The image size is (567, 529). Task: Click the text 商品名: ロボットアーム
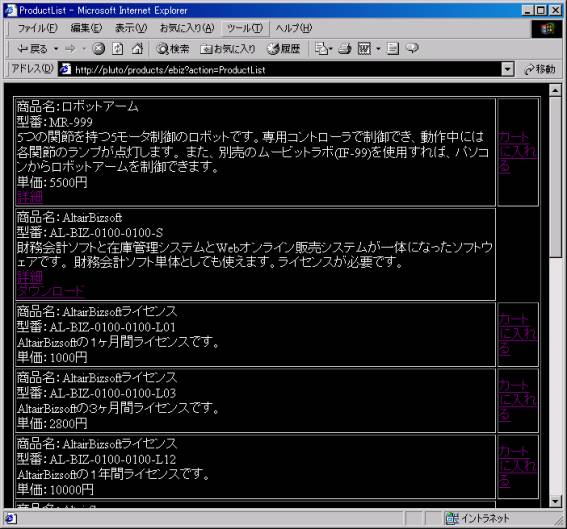point(78,107)
